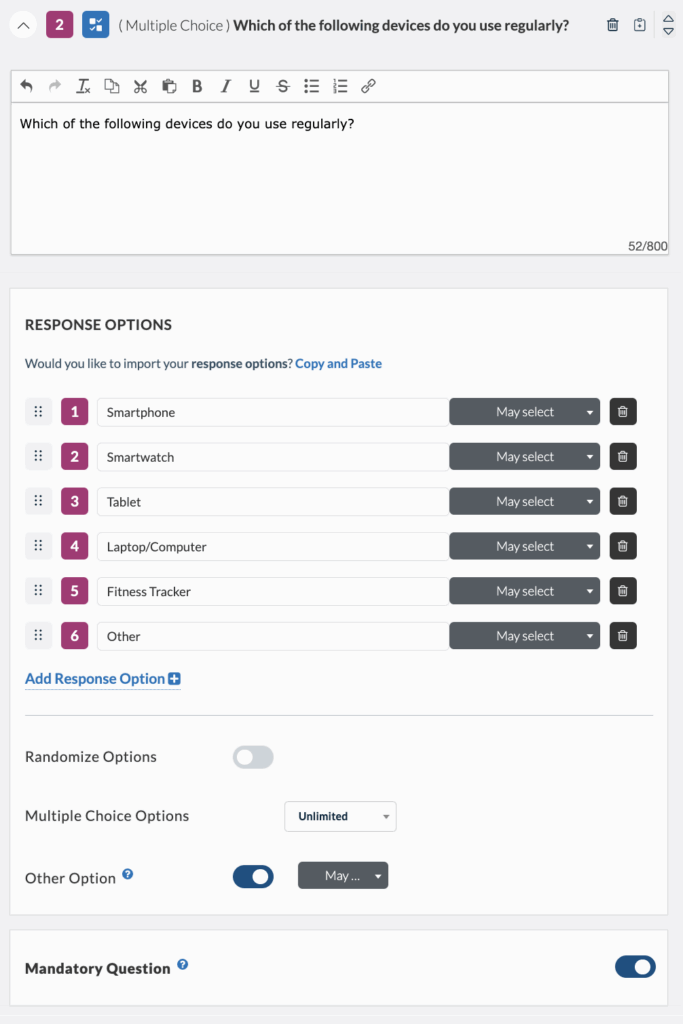Image resolution: width=683 pixels, height=1024 pixels.
Task: Apply italic formatting in the editor
Action: [x=226, y=87]
